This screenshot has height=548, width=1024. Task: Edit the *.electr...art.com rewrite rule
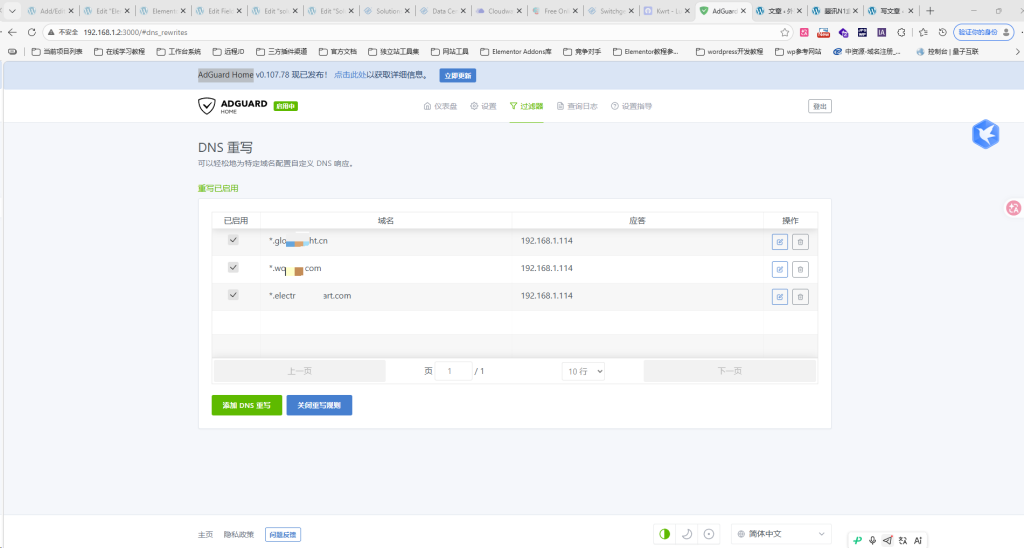click(x=780, y=297)
